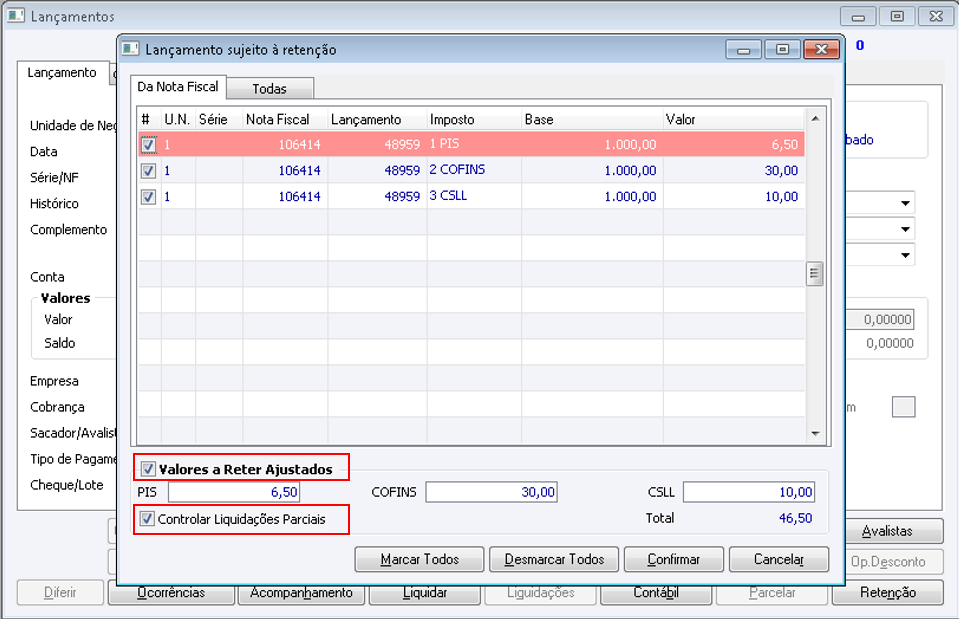Uncheck the PIS row checkbox

point(149,145)
